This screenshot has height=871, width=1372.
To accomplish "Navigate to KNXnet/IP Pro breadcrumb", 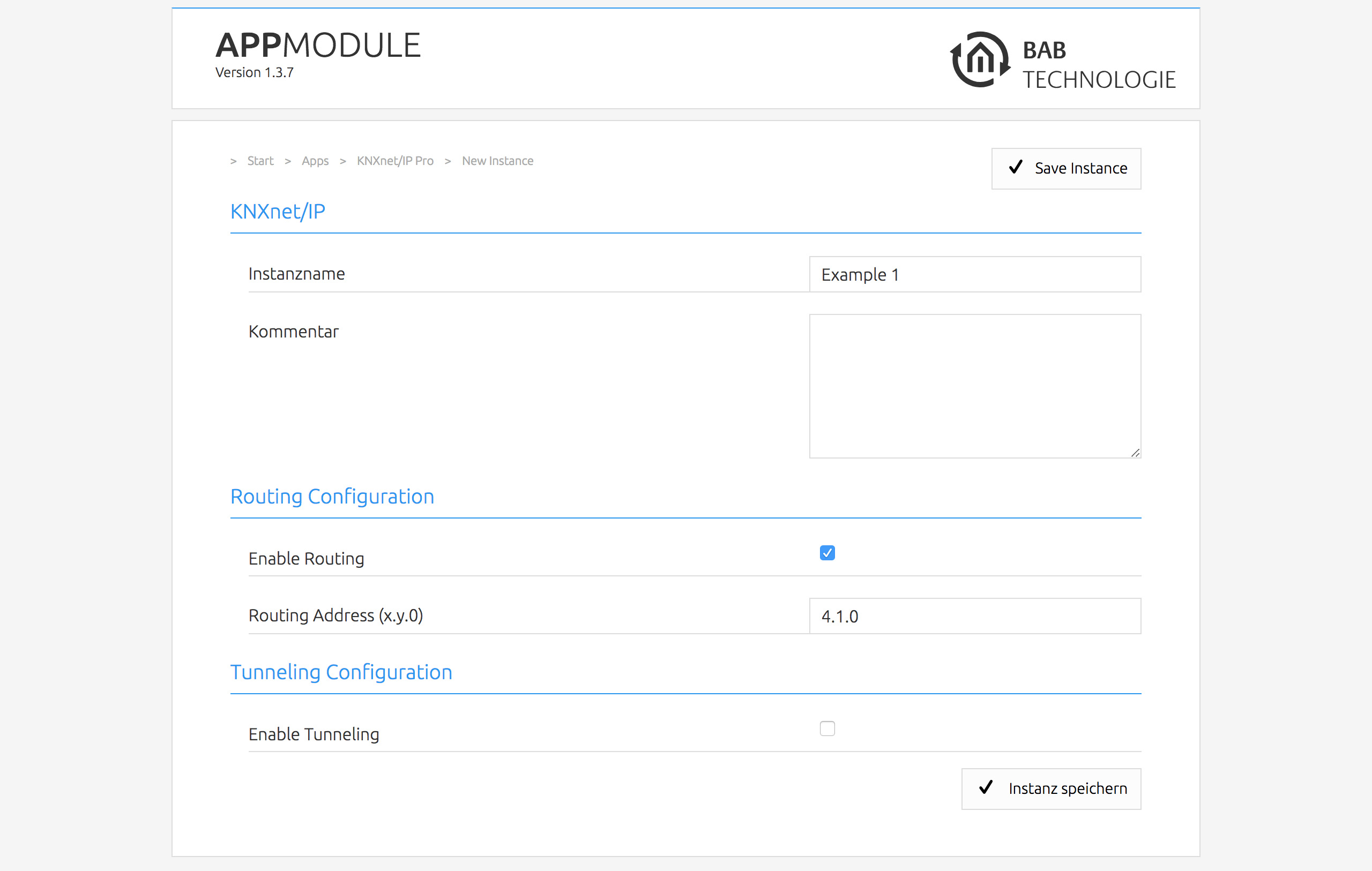I will [395, 161].
